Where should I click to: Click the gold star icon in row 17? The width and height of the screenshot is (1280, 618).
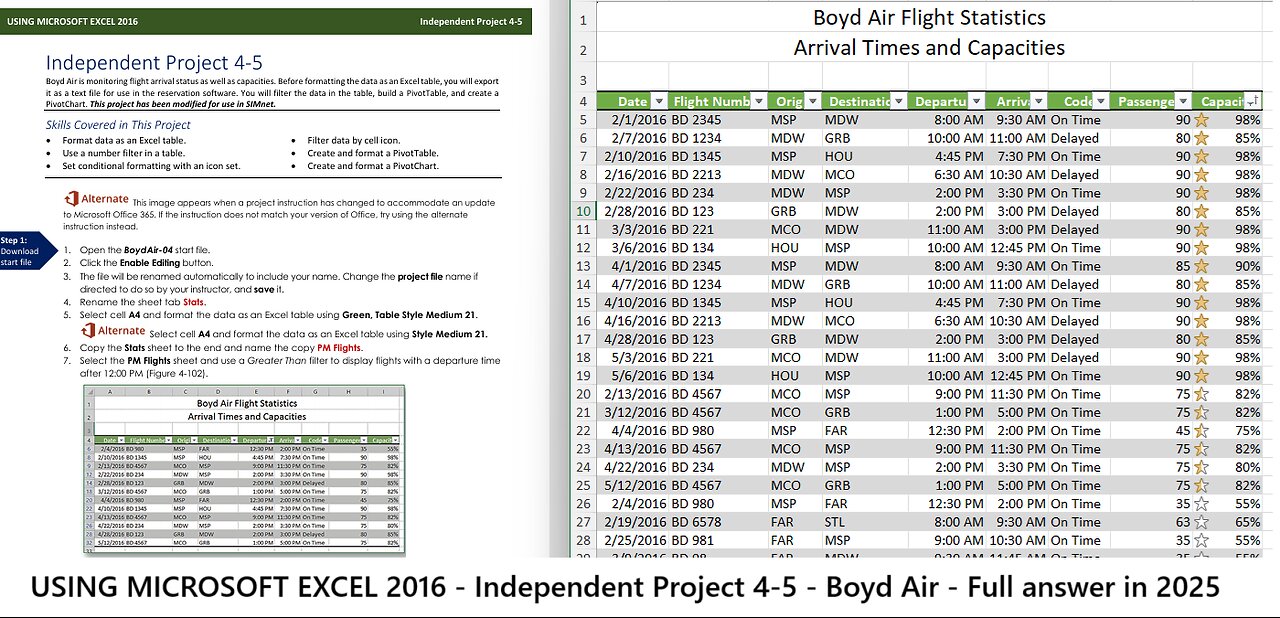(x=1201, y=339)
